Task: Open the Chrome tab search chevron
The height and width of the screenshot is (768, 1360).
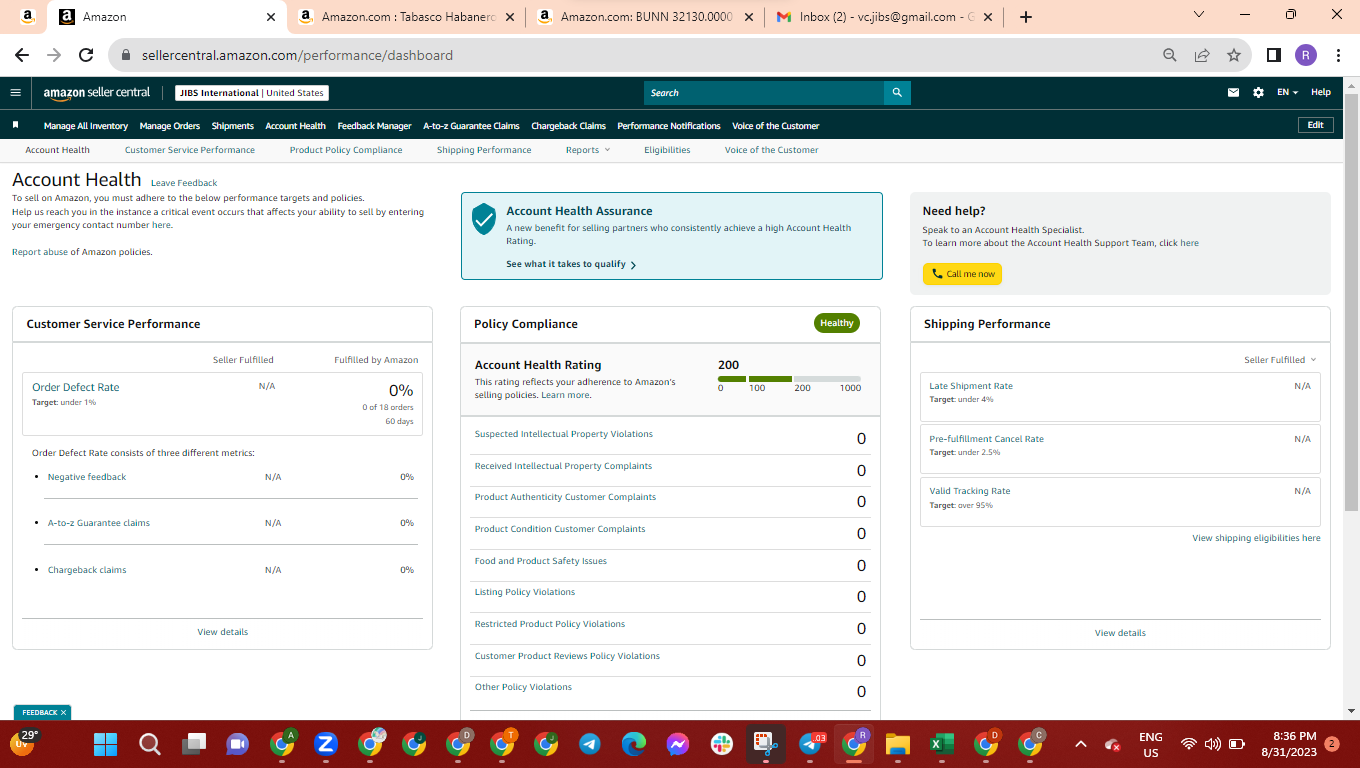Action: (1200, 15)
